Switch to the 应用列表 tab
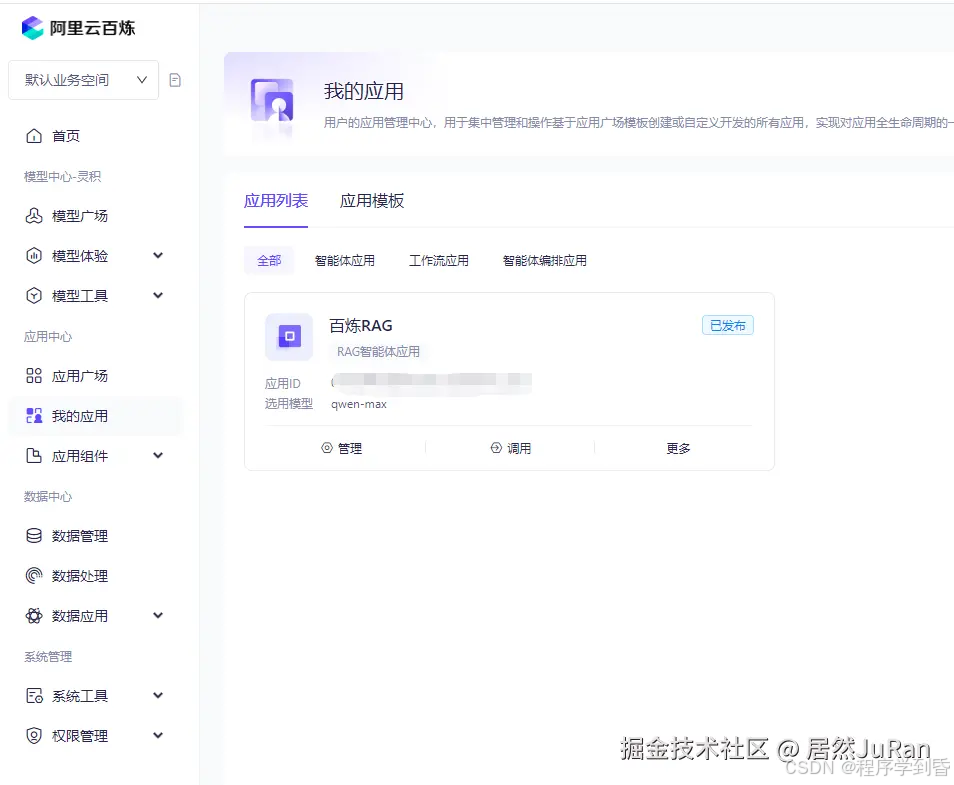 click(x=276, y=201)
